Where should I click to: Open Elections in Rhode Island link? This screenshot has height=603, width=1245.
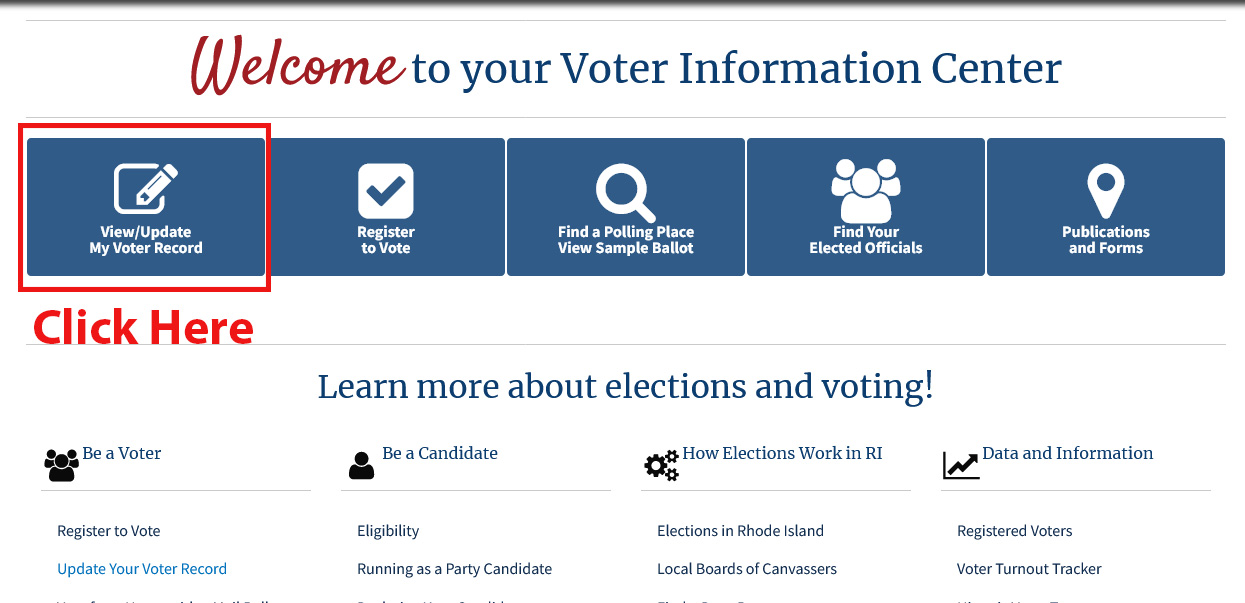[741, 531]
